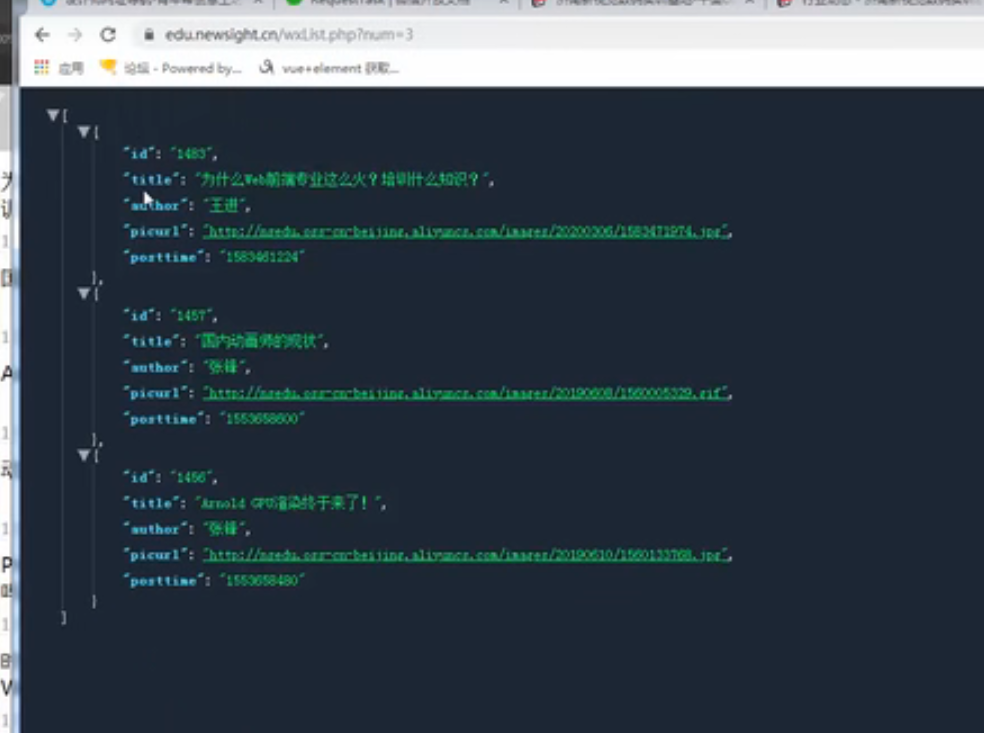Click the "picurl" key in object 1483

pos(154,232)
